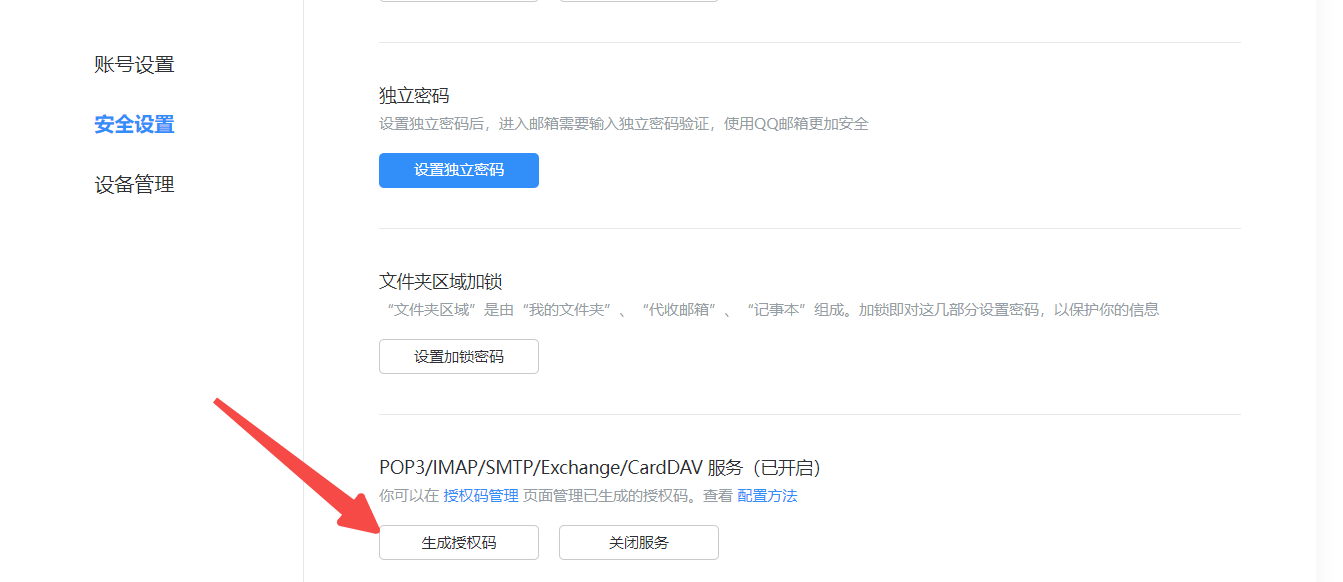Select 安全设置 in the left sidebar
This screenshot has height=582, width=1343.
point(134,125)
